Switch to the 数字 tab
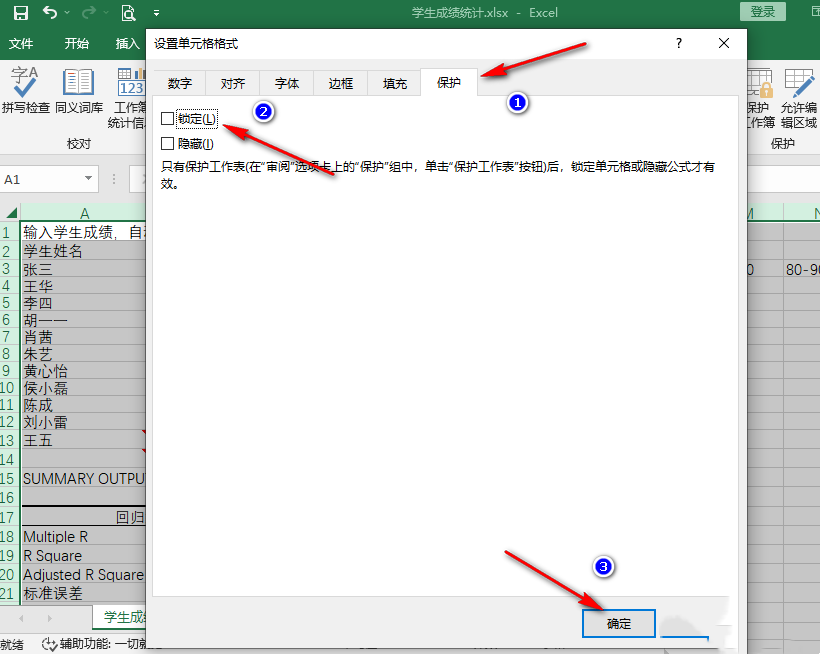Viewport: 820px width, 654px height. click(x=179, y=83)
